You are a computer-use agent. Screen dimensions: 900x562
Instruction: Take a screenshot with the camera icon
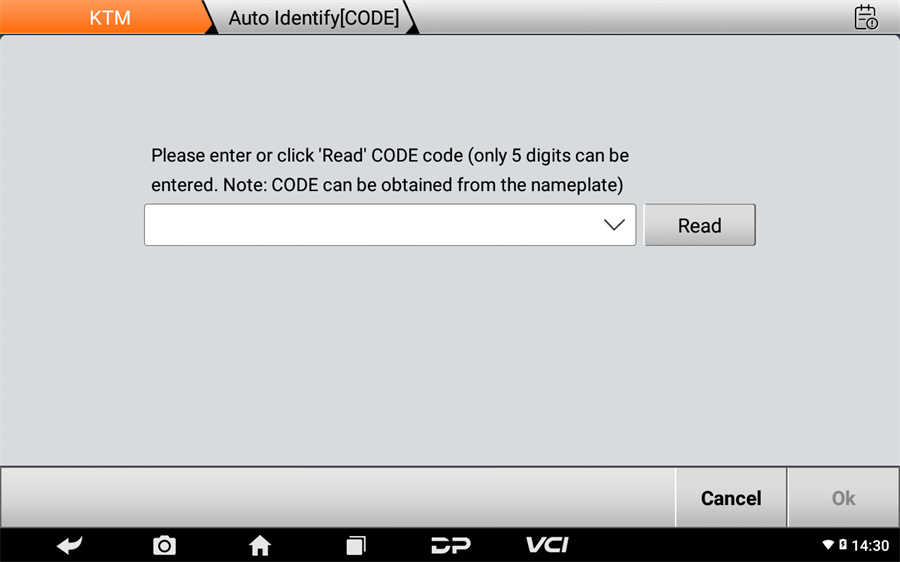point(164,545)
